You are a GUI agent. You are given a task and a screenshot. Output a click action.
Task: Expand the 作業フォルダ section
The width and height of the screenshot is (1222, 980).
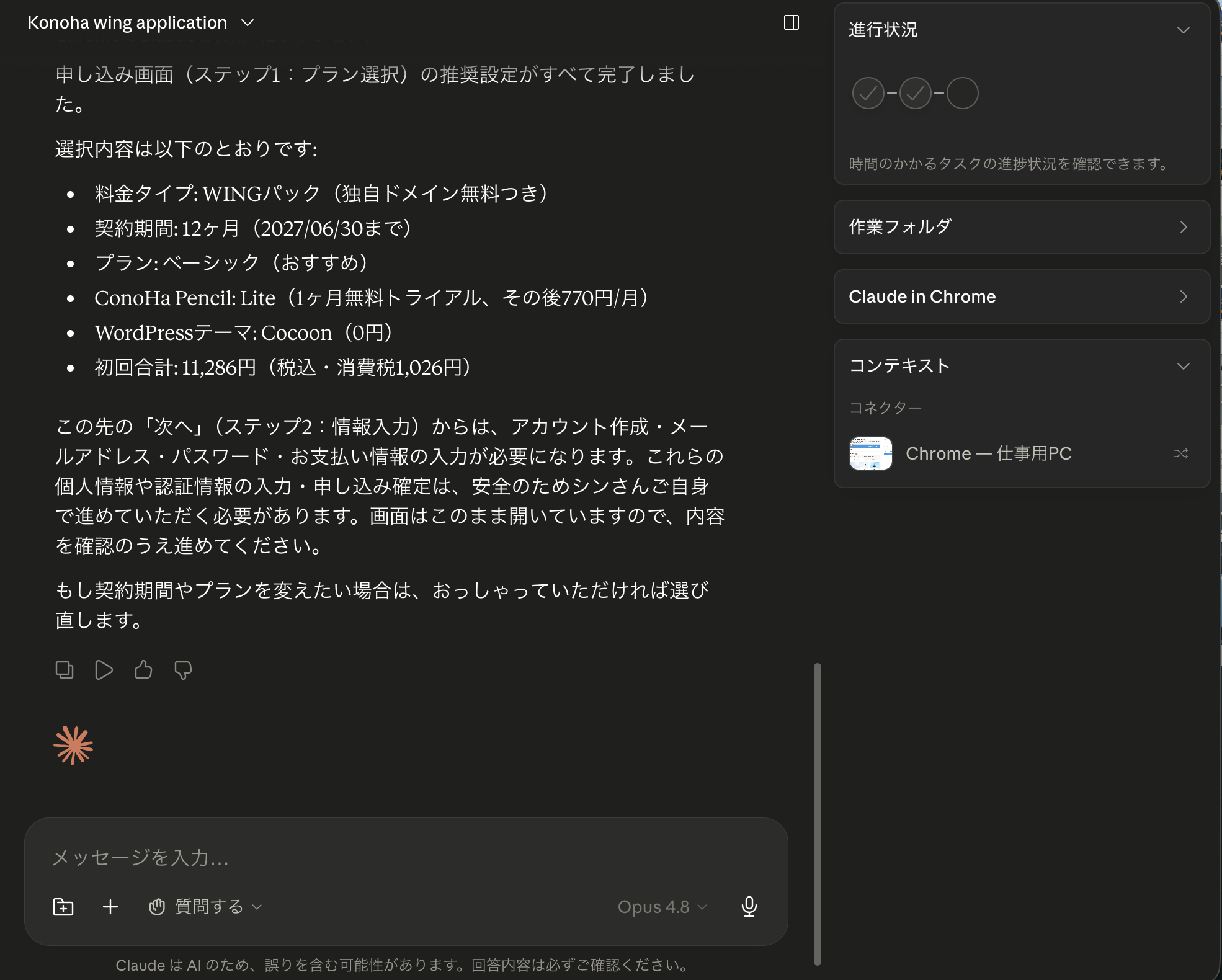[x=1022, y=227]
